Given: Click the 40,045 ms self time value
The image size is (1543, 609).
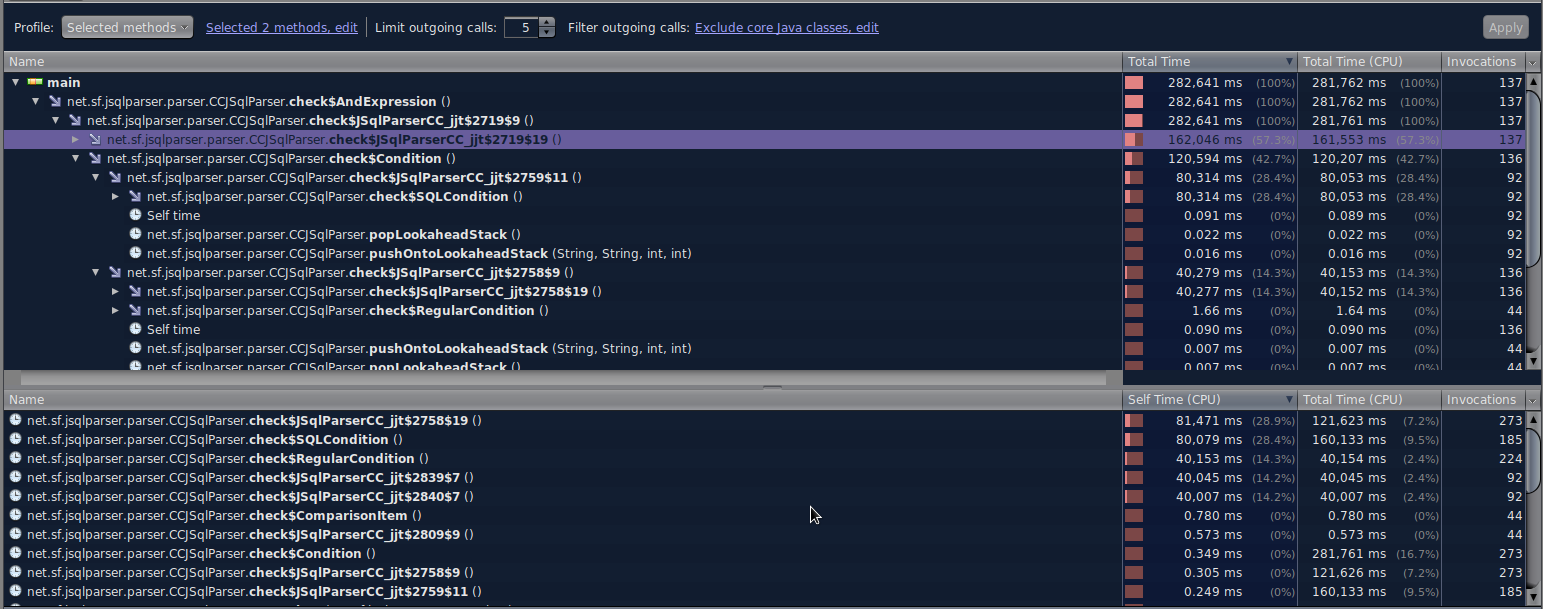Looking at the screenshot, I should (1208, 478).
